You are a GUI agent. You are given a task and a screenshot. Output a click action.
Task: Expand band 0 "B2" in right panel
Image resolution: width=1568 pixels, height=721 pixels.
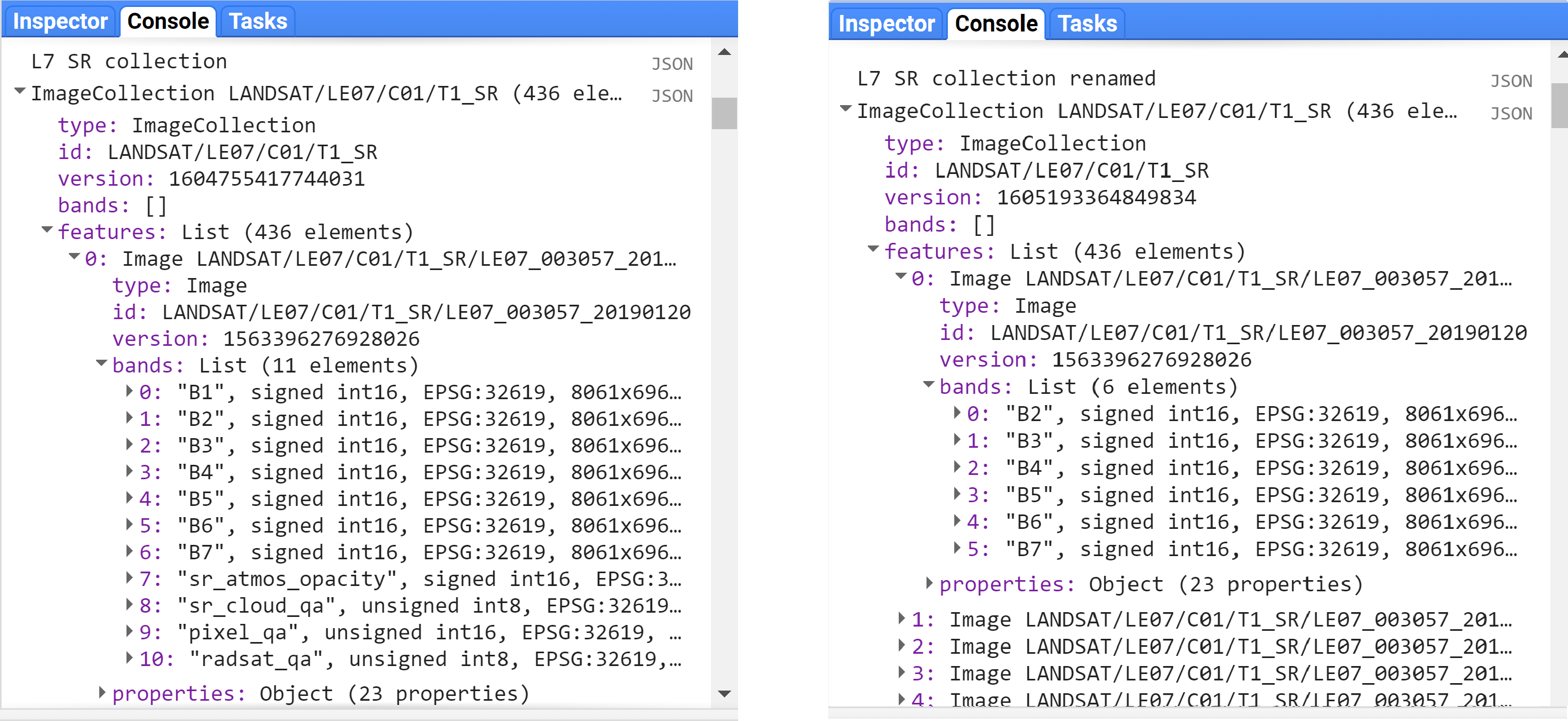pyautogui.click(x=957, y=413)
